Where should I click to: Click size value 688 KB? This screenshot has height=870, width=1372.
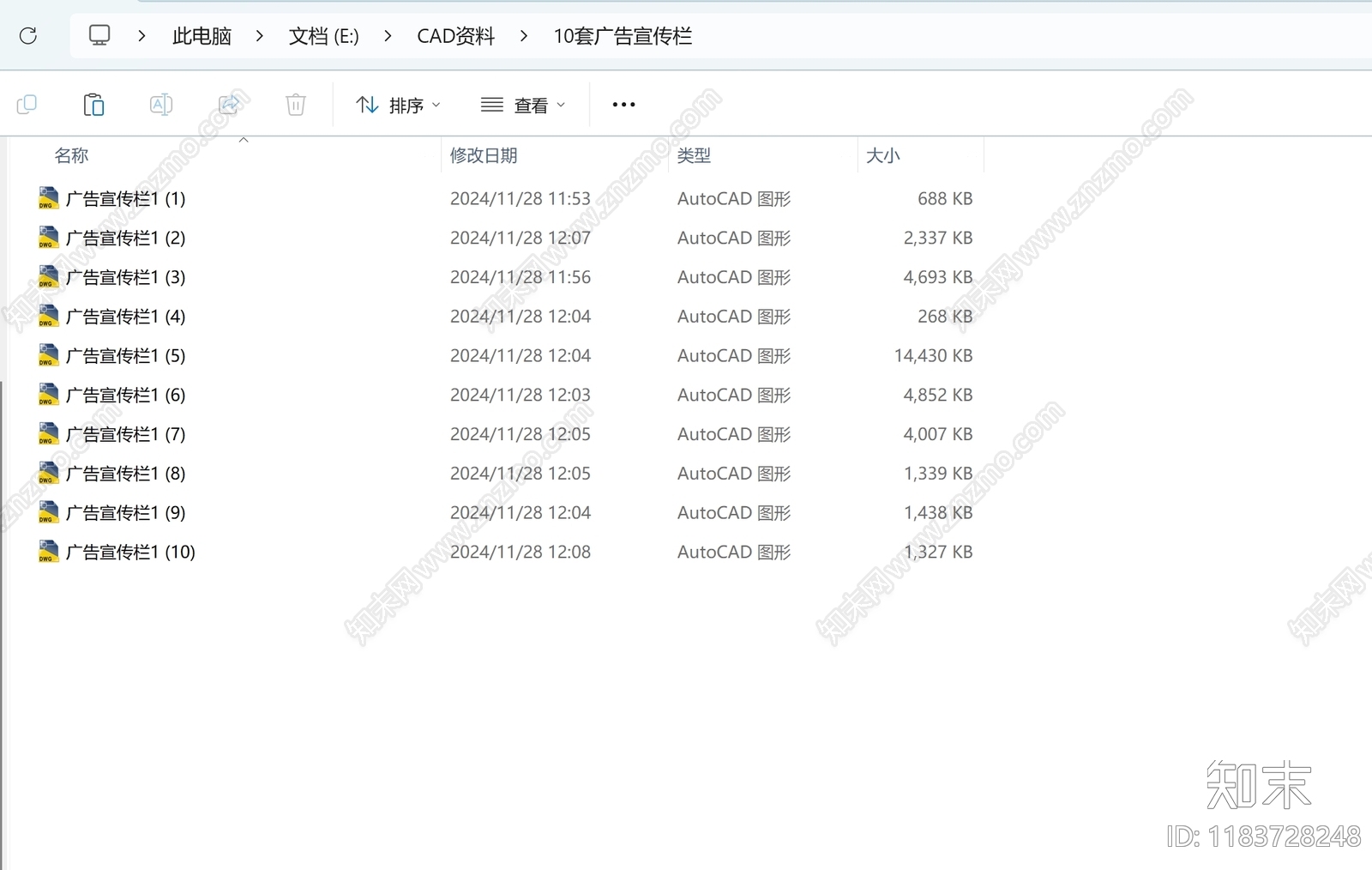pyautogui.click(x=945, y=199)
